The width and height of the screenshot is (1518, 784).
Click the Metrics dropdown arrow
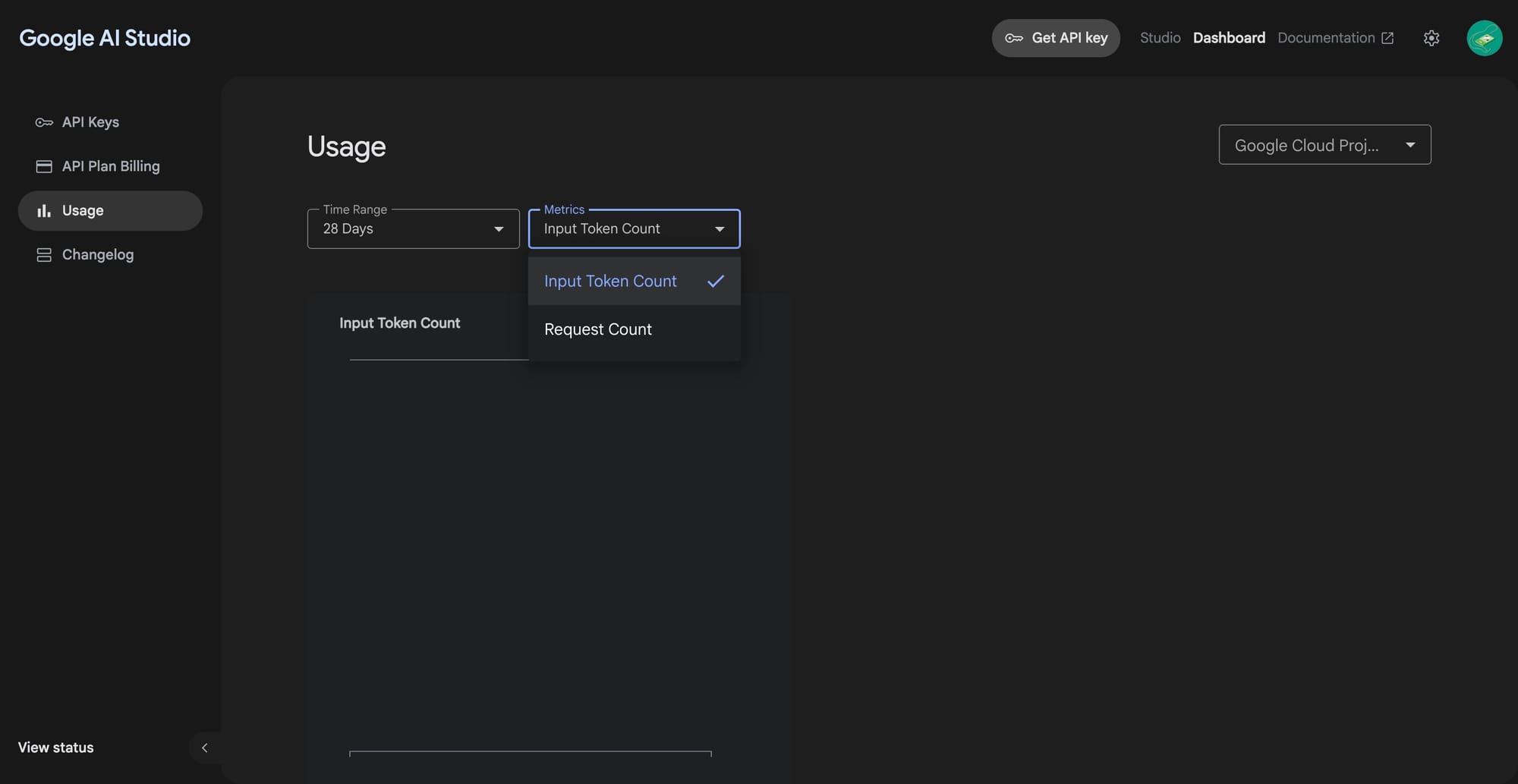(x=720, y=229)
